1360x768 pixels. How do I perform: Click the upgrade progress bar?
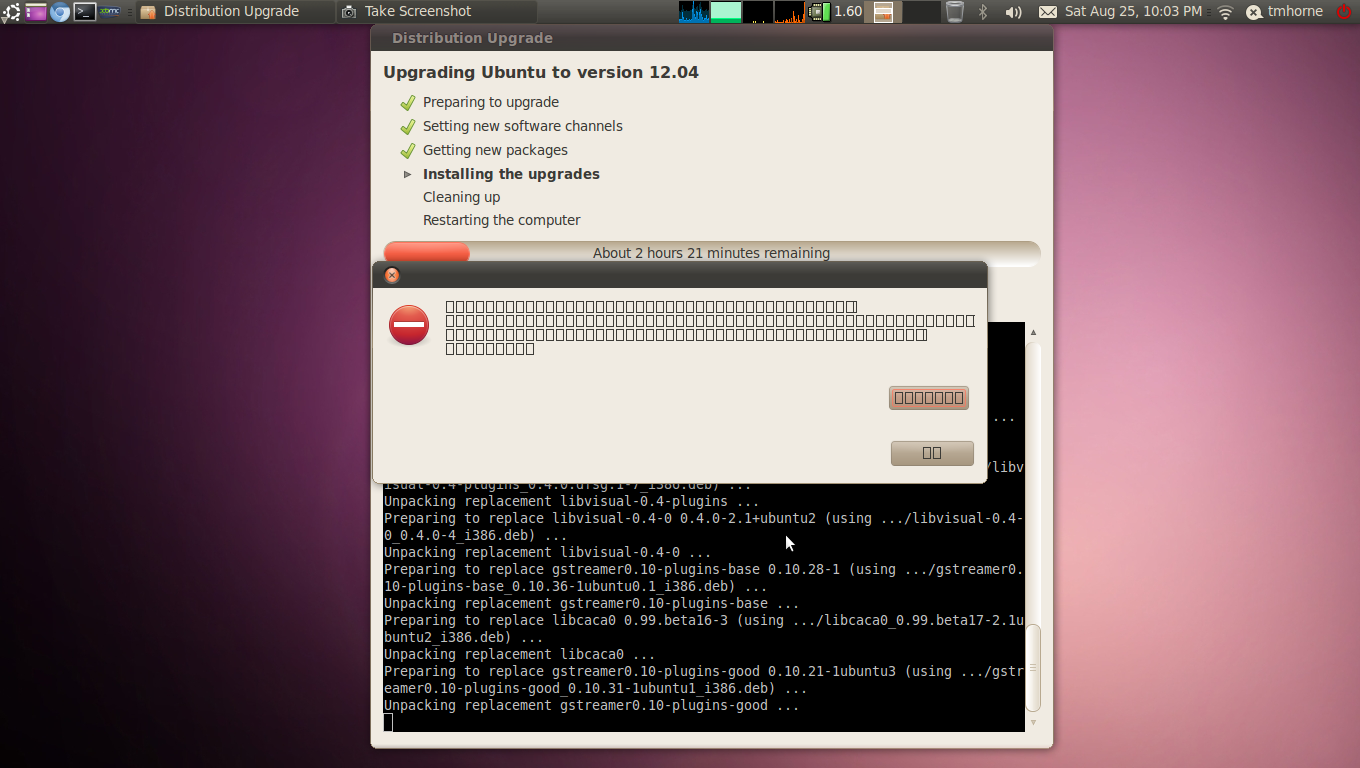pos(712,253)
